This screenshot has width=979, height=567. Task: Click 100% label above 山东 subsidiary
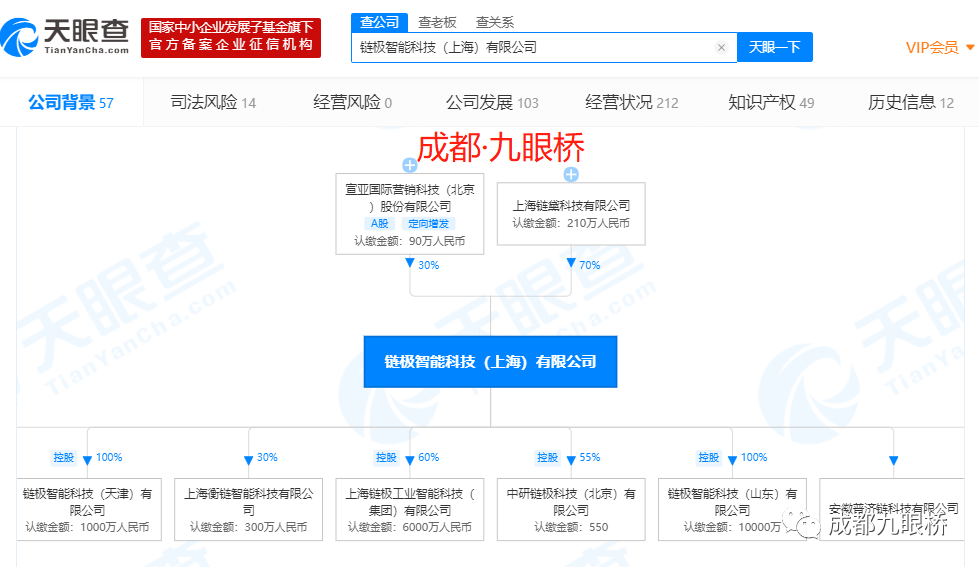754,457
